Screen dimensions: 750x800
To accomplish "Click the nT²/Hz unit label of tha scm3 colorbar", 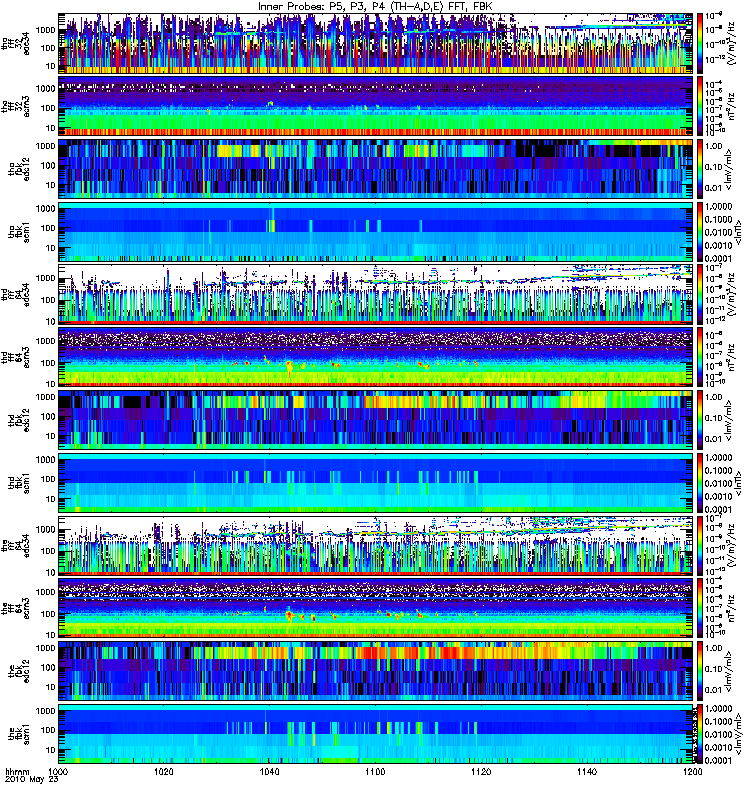I will (x=731, y=106).
